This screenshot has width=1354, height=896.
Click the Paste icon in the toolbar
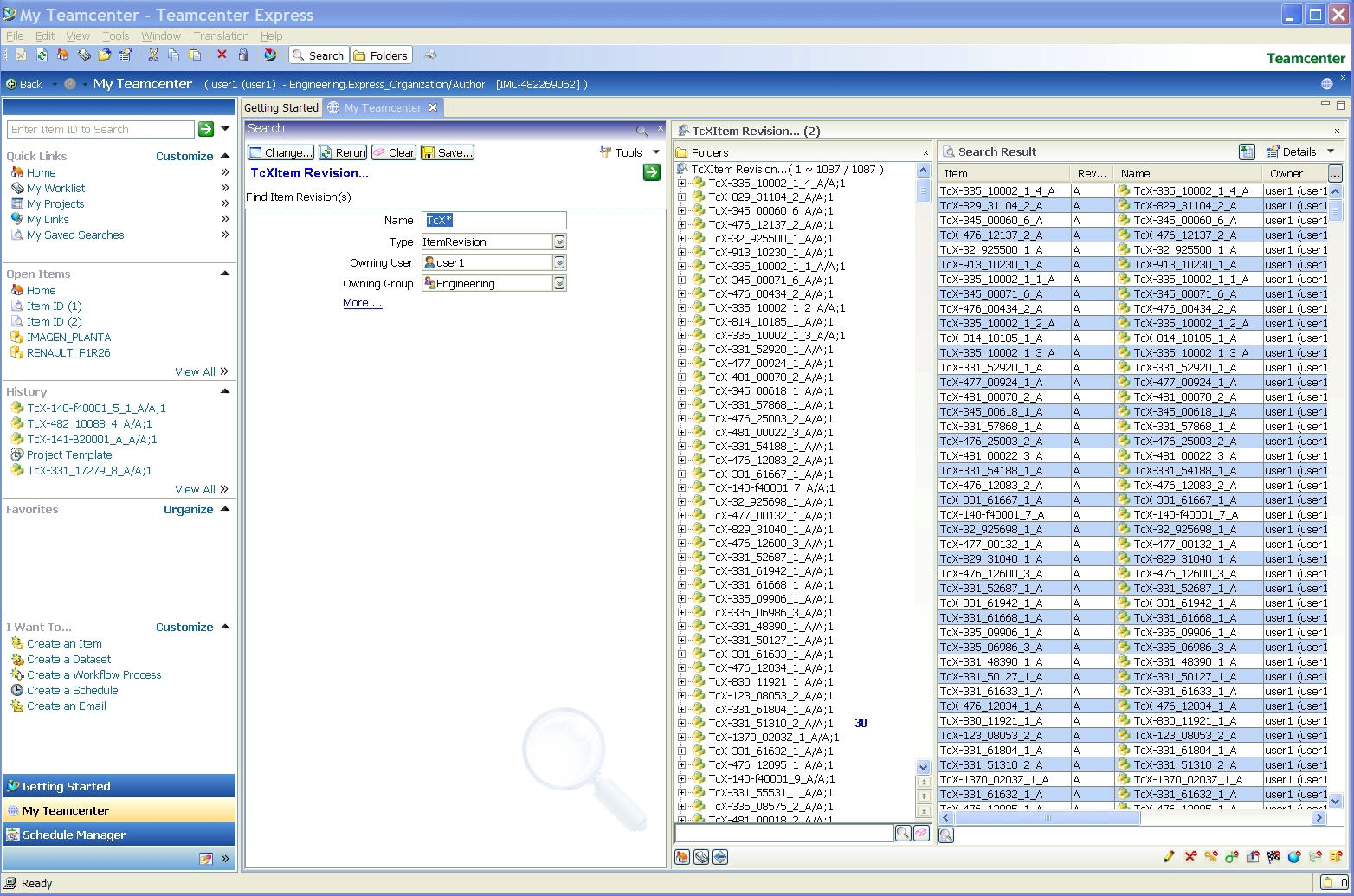point(196,55)
